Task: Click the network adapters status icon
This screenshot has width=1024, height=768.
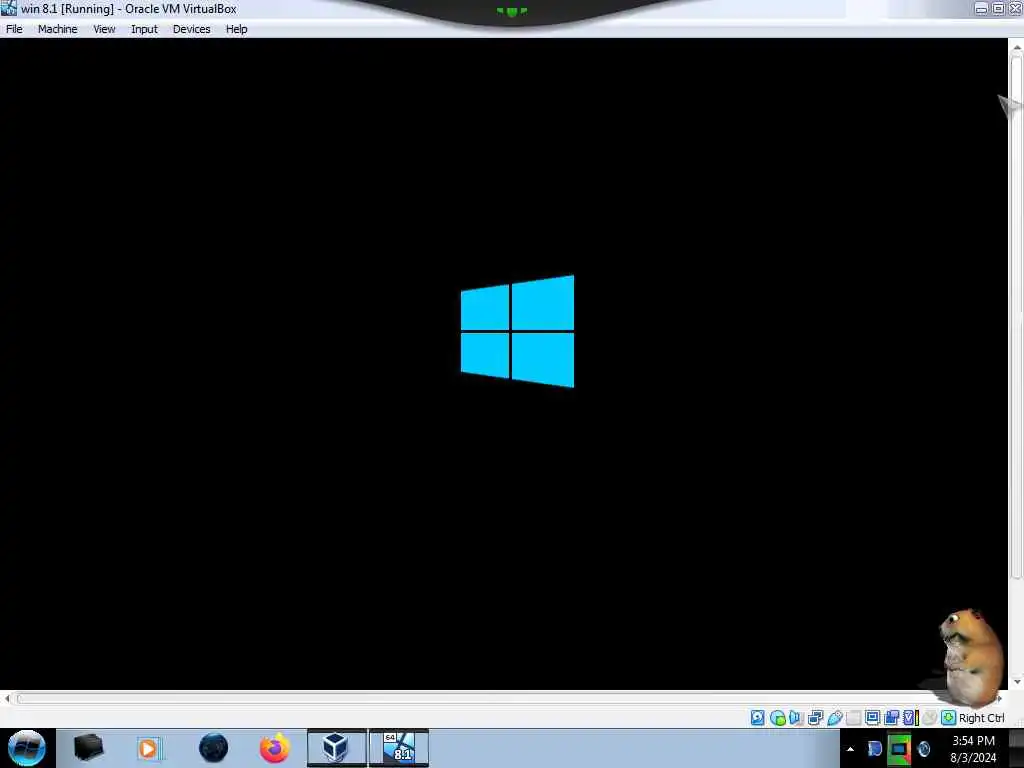Action: click(815, 718)
